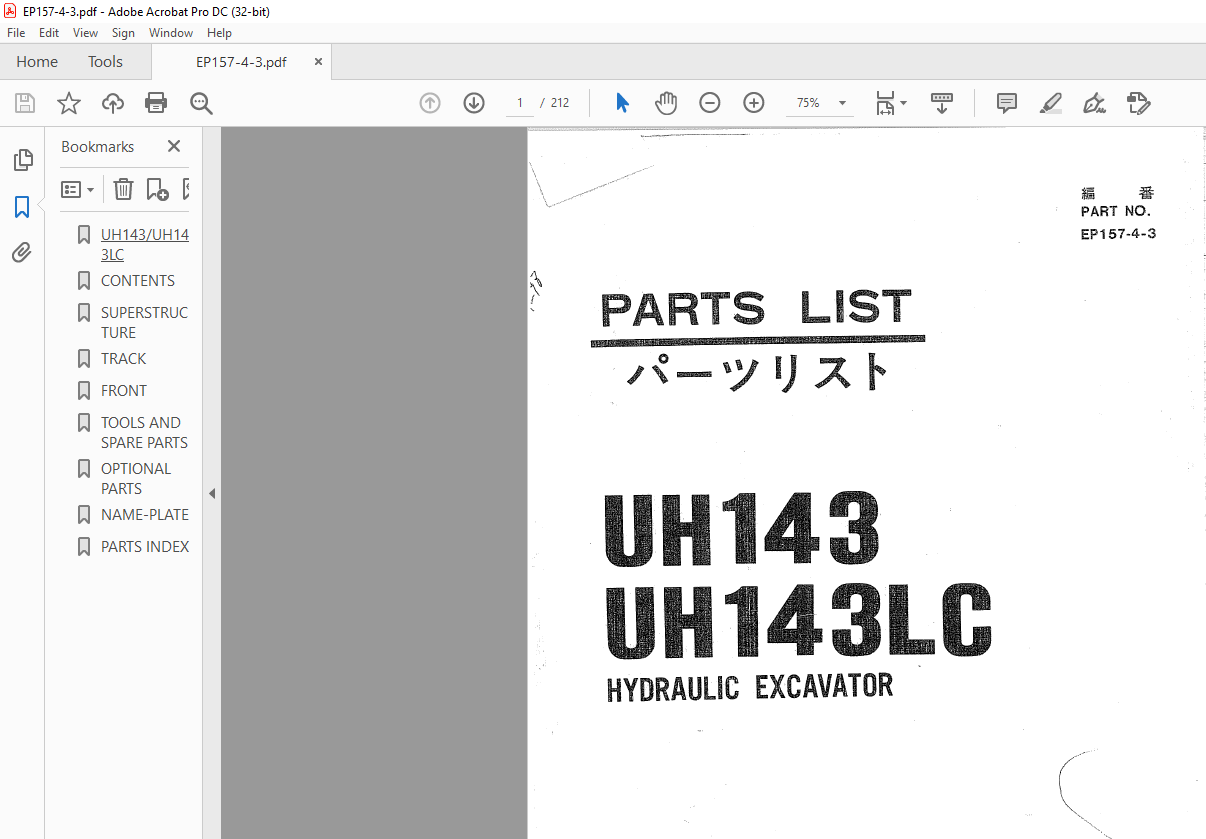Jump to SUPERSTRUCTURE bookmark
Screen dimensions: 1206x839
point(145,323)
